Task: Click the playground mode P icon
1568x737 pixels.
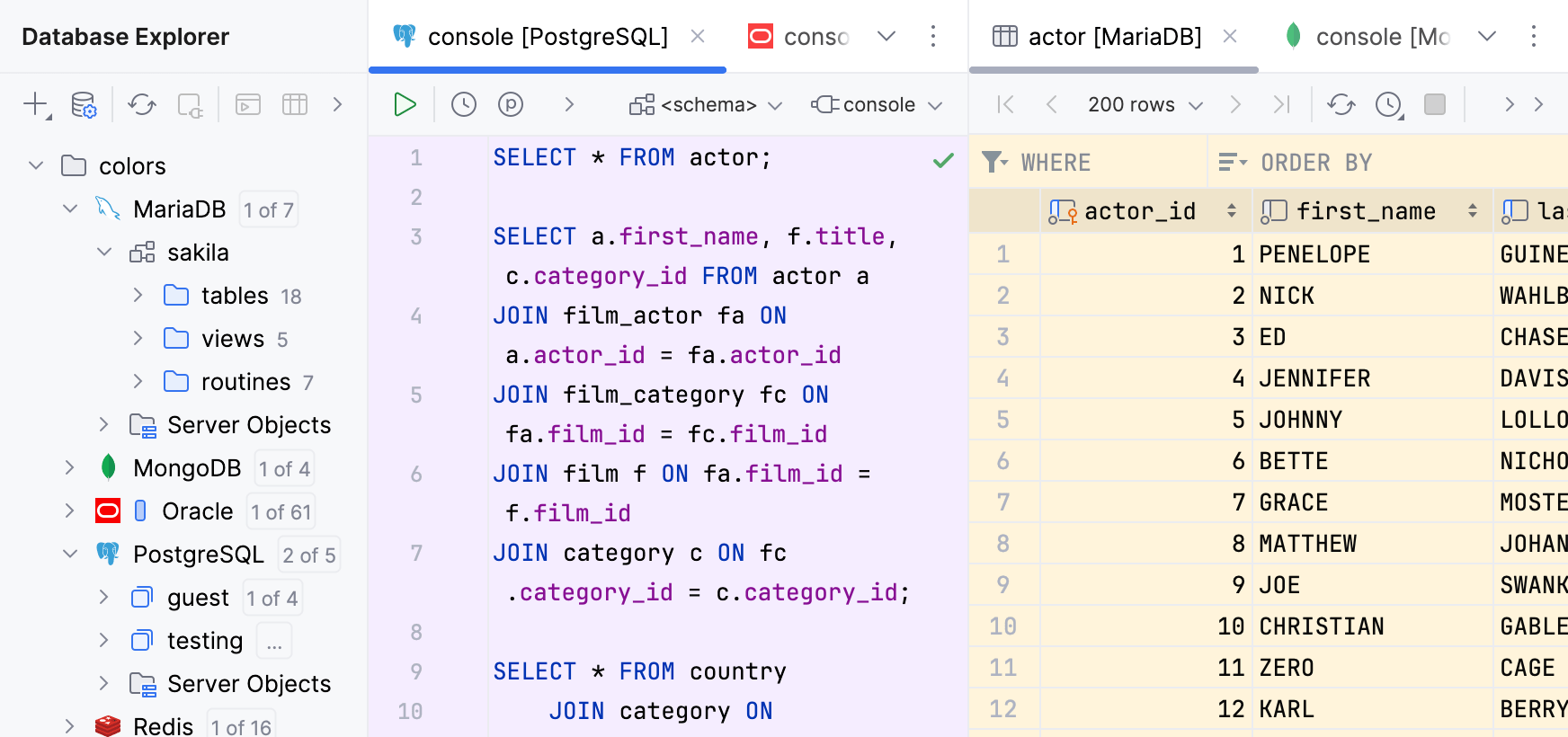Action: coord(511,104)
